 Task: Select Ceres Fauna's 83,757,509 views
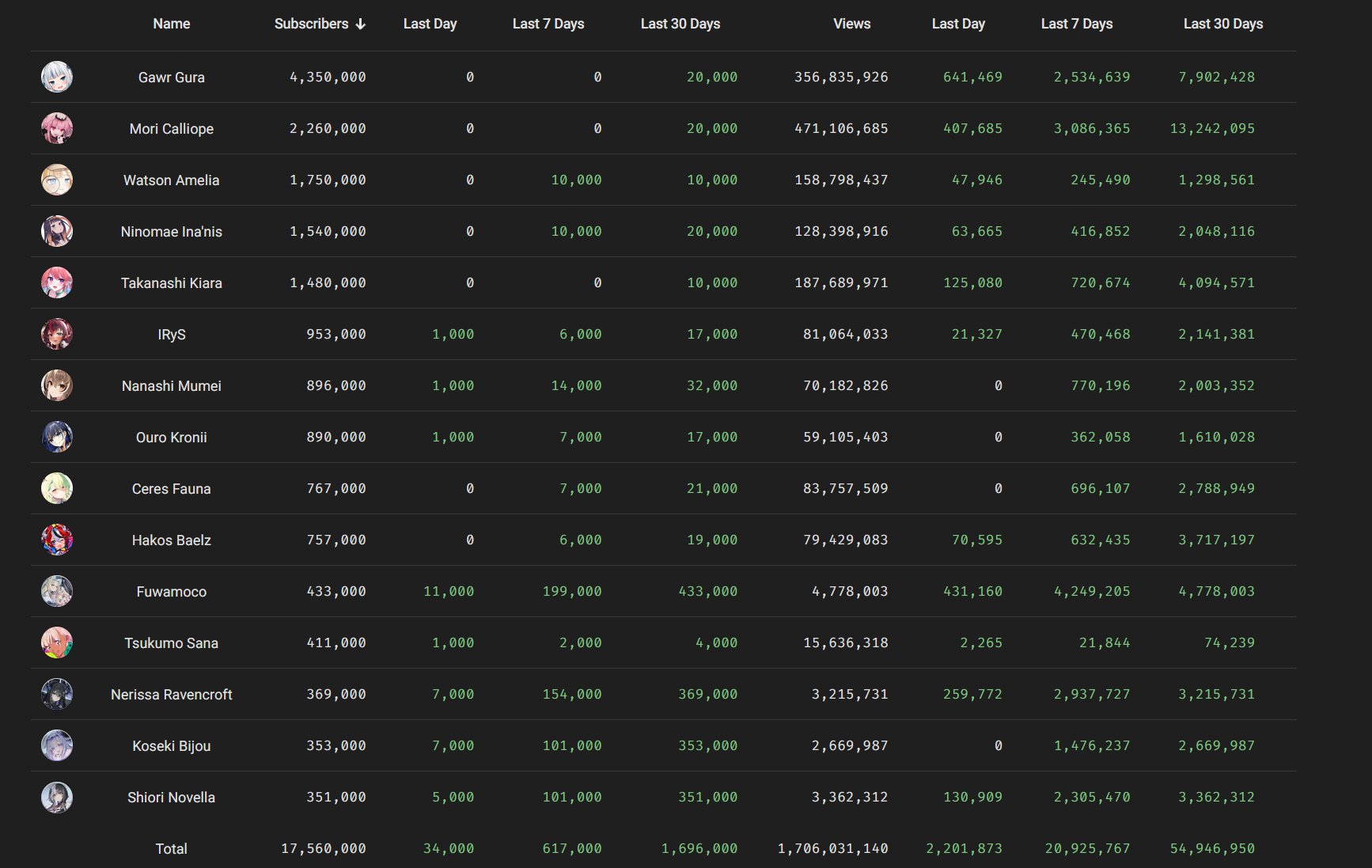[845, 488]
